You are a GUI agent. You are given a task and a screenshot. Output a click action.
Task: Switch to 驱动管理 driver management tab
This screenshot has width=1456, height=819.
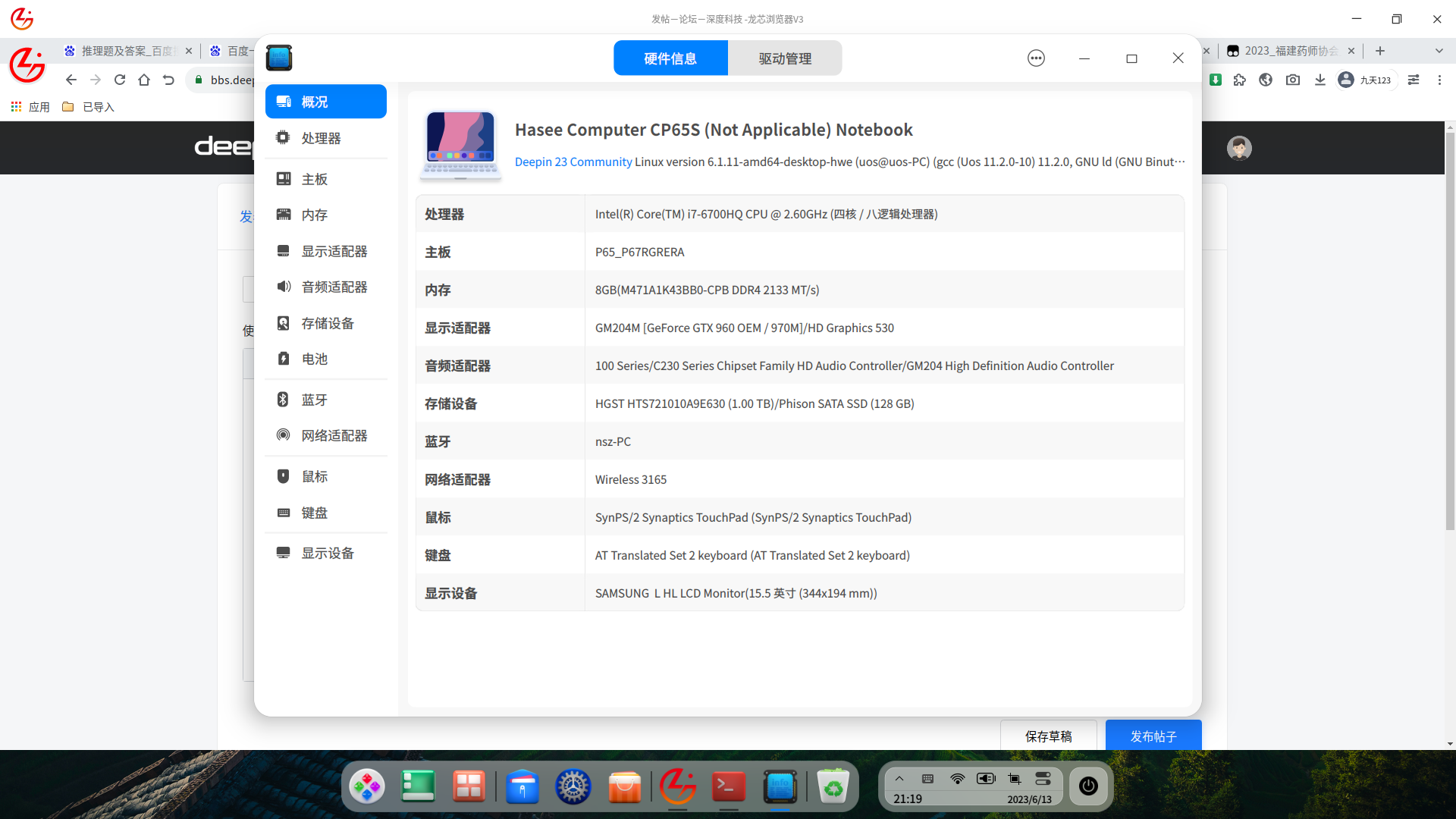click(784, 58)
